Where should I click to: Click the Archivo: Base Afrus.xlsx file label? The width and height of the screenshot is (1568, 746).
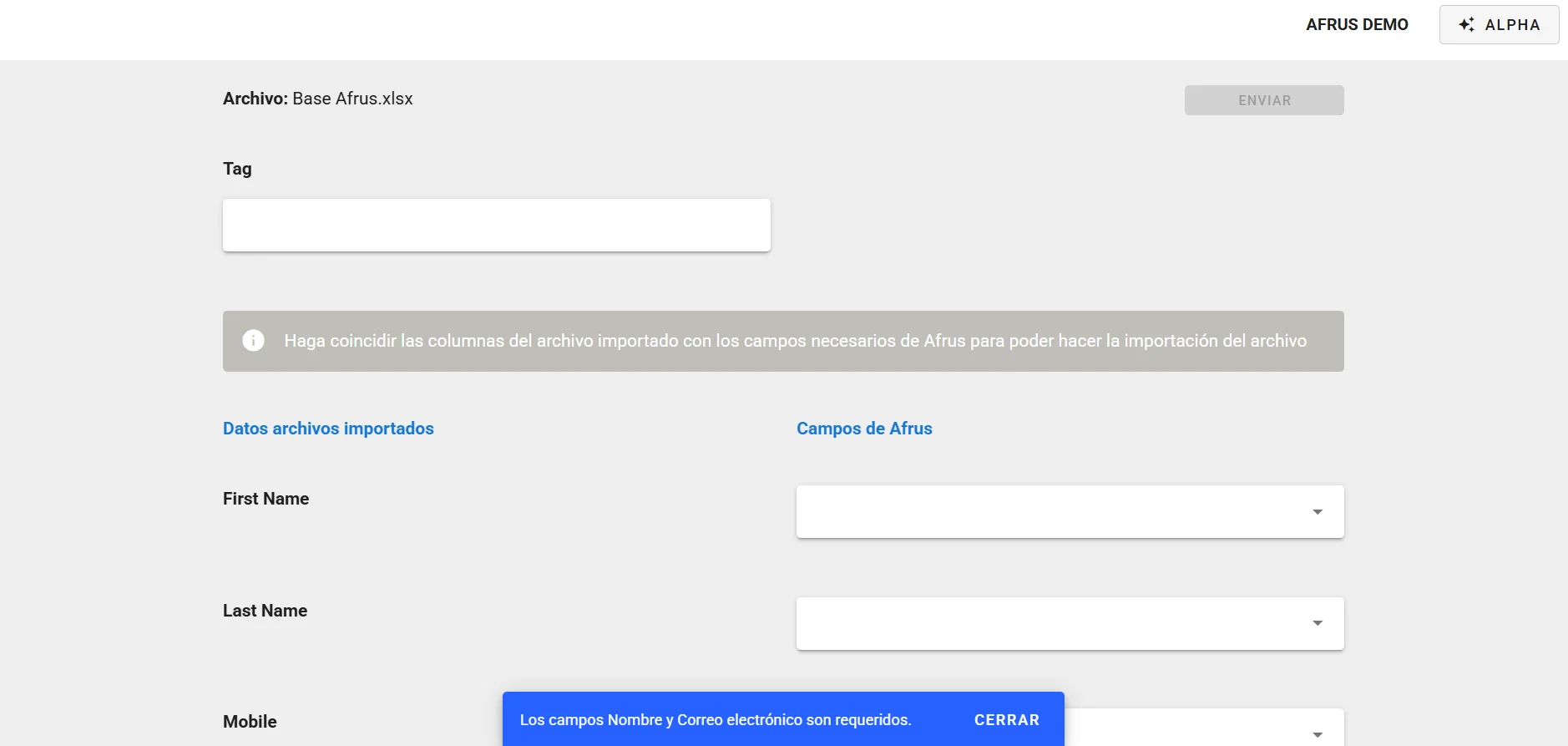click(x=317, y=99)
